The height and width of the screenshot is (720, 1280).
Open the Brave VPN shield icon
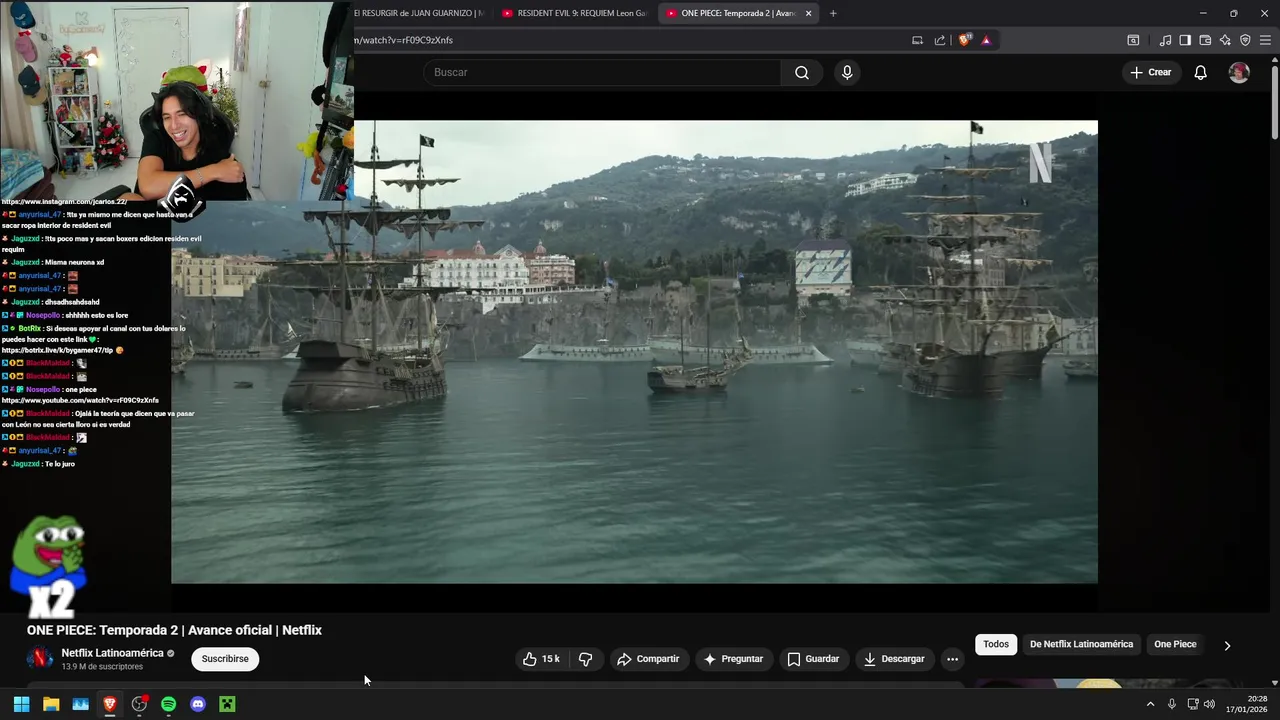click(1245, 40)
